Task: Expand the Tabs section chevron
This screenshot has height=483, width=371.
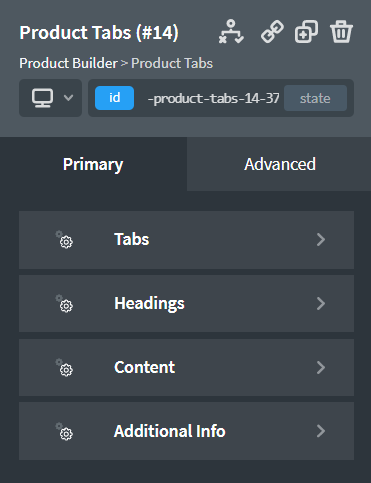Action: point(321,239)
